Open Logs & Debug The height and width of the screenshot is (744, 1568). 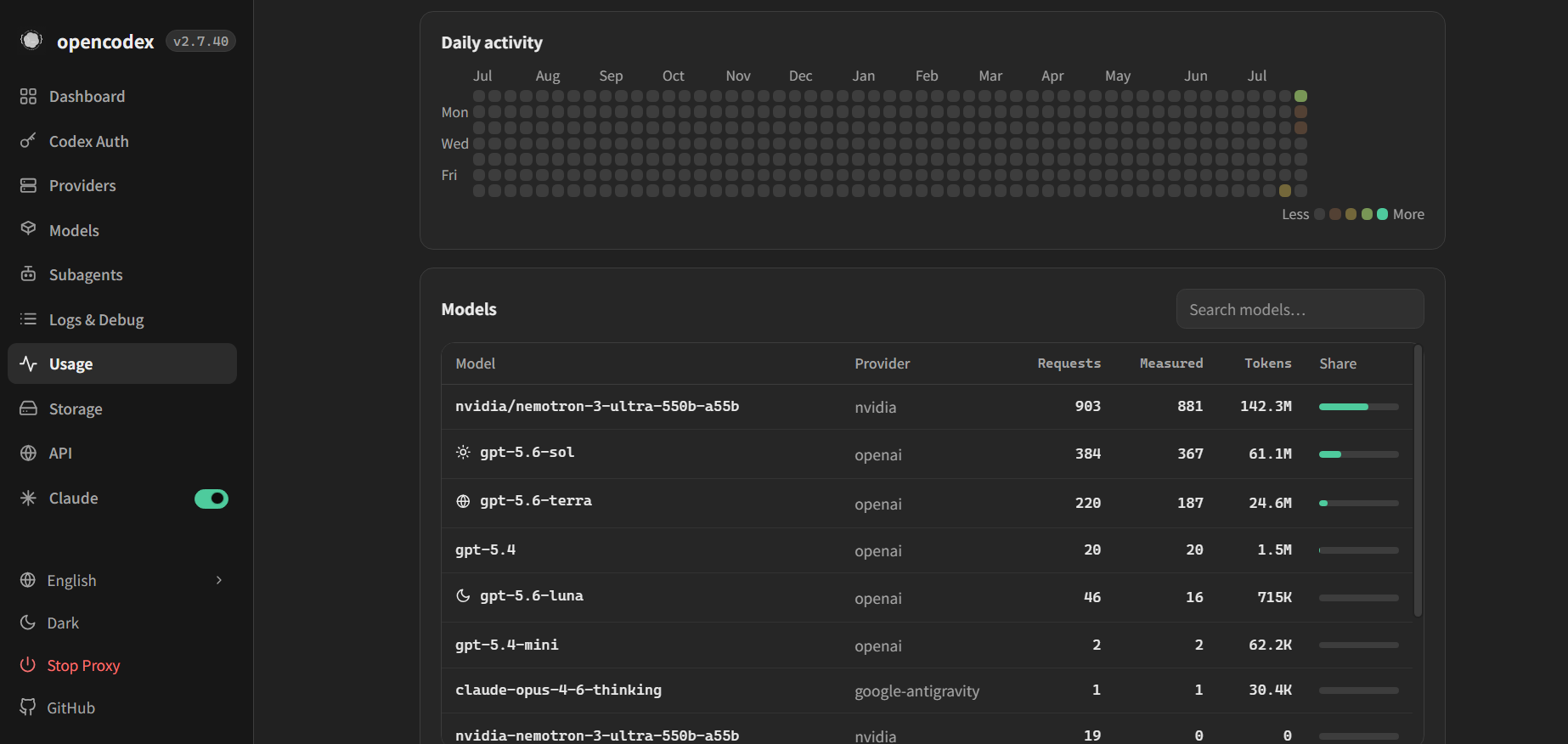[122, 319]
